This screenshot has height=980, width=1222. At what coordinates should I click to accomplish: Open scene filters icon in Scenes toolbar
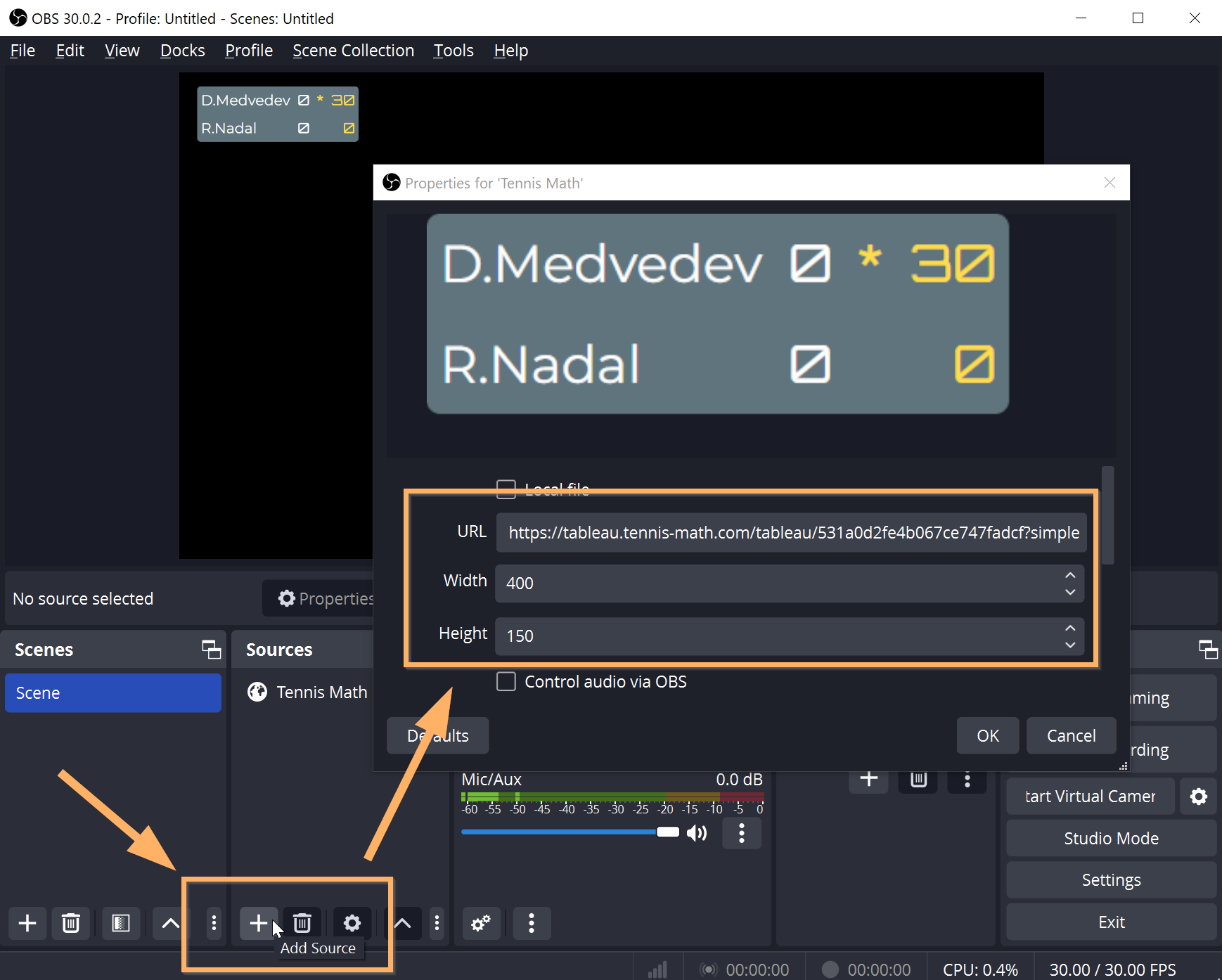pyautogui.click(x=121, y=922)
